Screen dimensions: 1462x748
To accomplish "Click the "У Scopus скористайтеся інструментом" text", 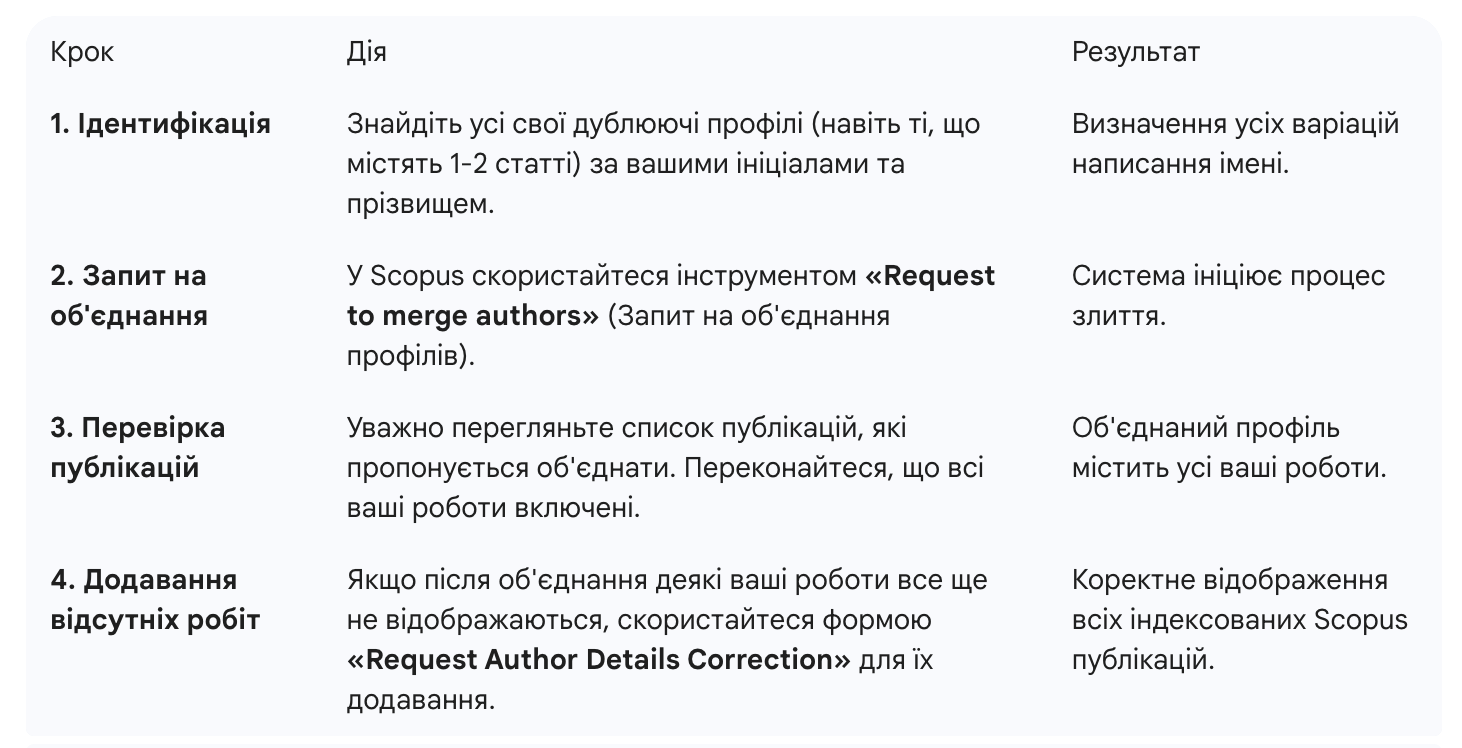I will tap(602, 276).
